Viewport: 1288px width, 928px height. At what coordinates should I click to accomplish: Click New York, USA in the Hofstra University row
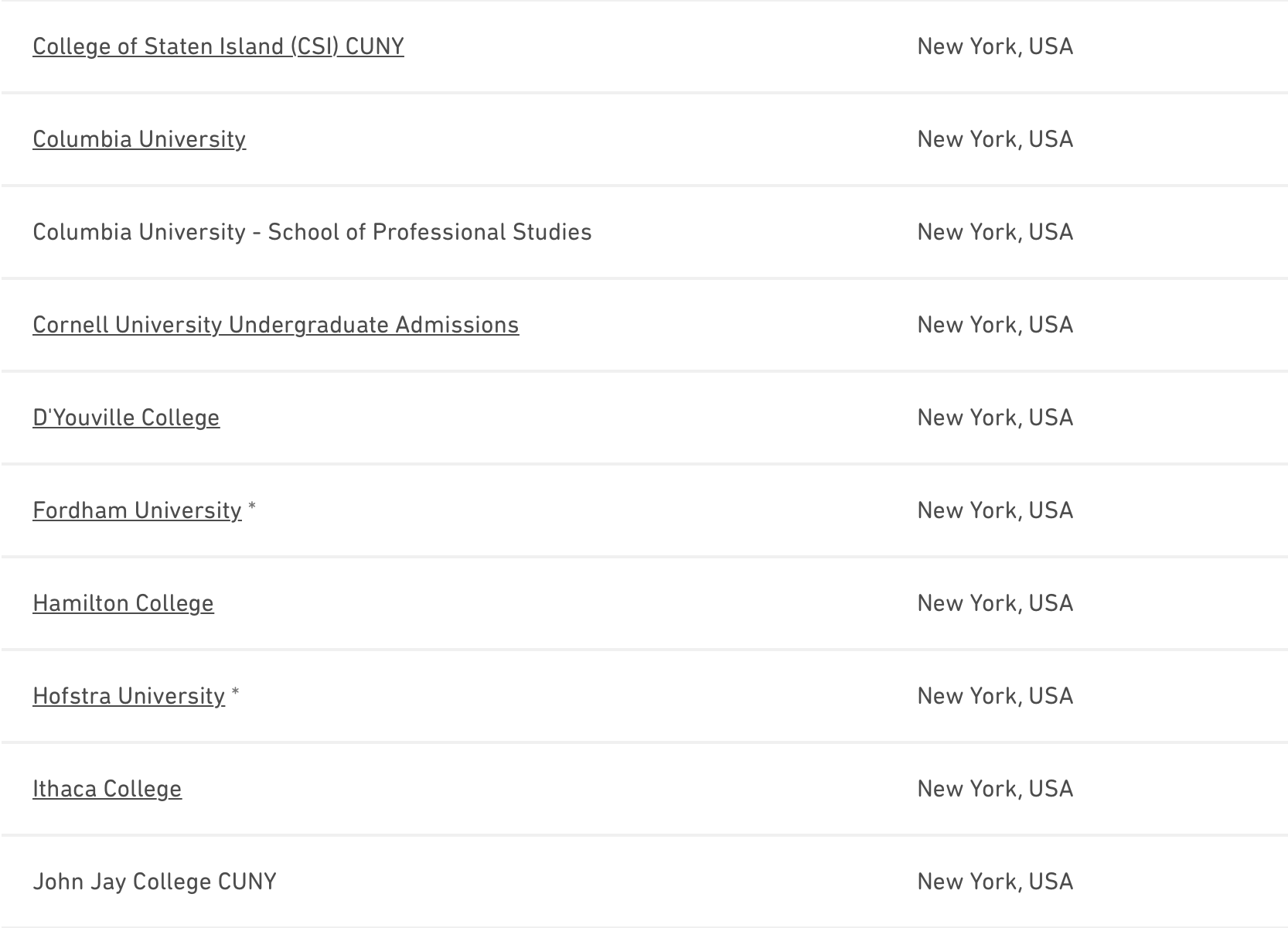995,696
